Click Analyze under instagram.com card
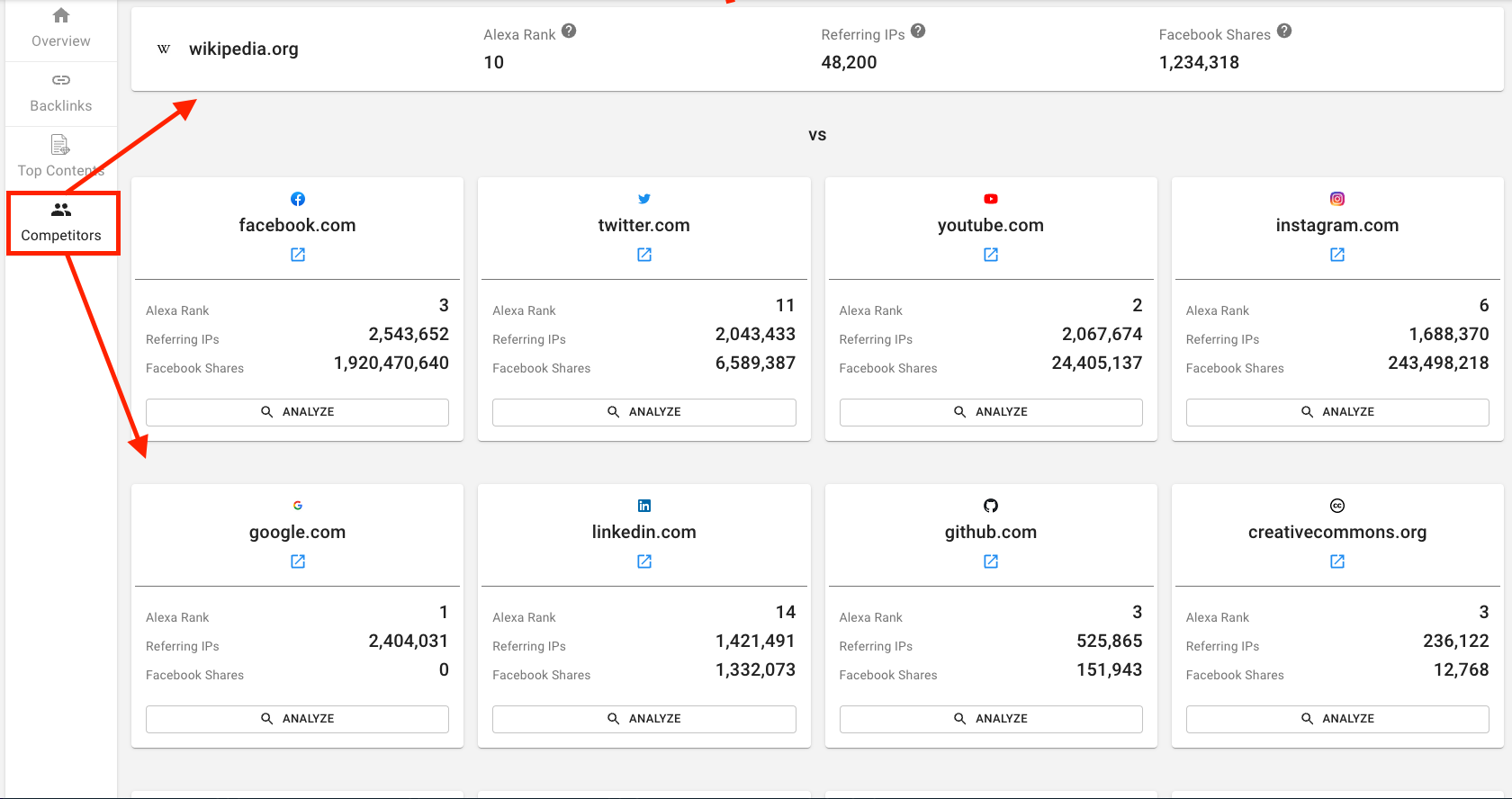Viewport: 1512px width, 799px height. pyautogui.click(x=1337, y=412)
